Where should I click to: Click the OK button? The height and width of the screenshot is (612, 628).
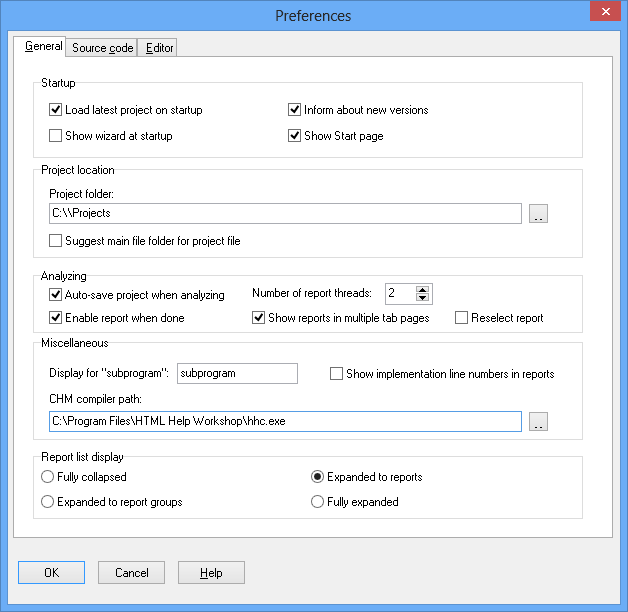pos(51,572)
